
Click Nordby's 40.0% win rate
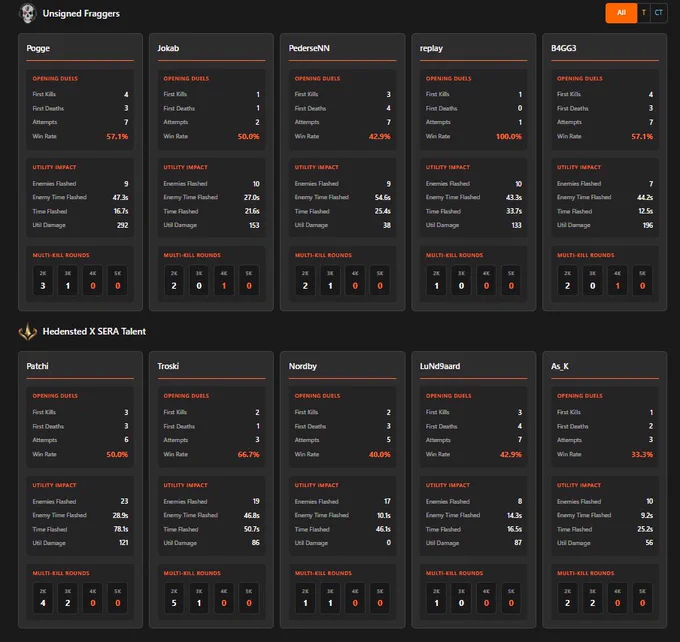[x=379, y=454]
